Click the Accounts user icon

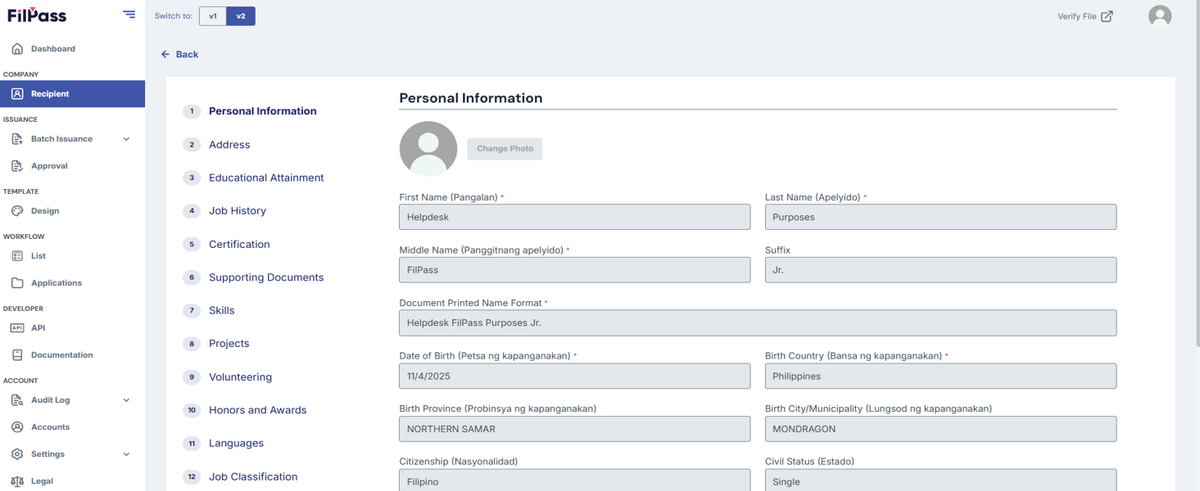[x=17, y=427]
